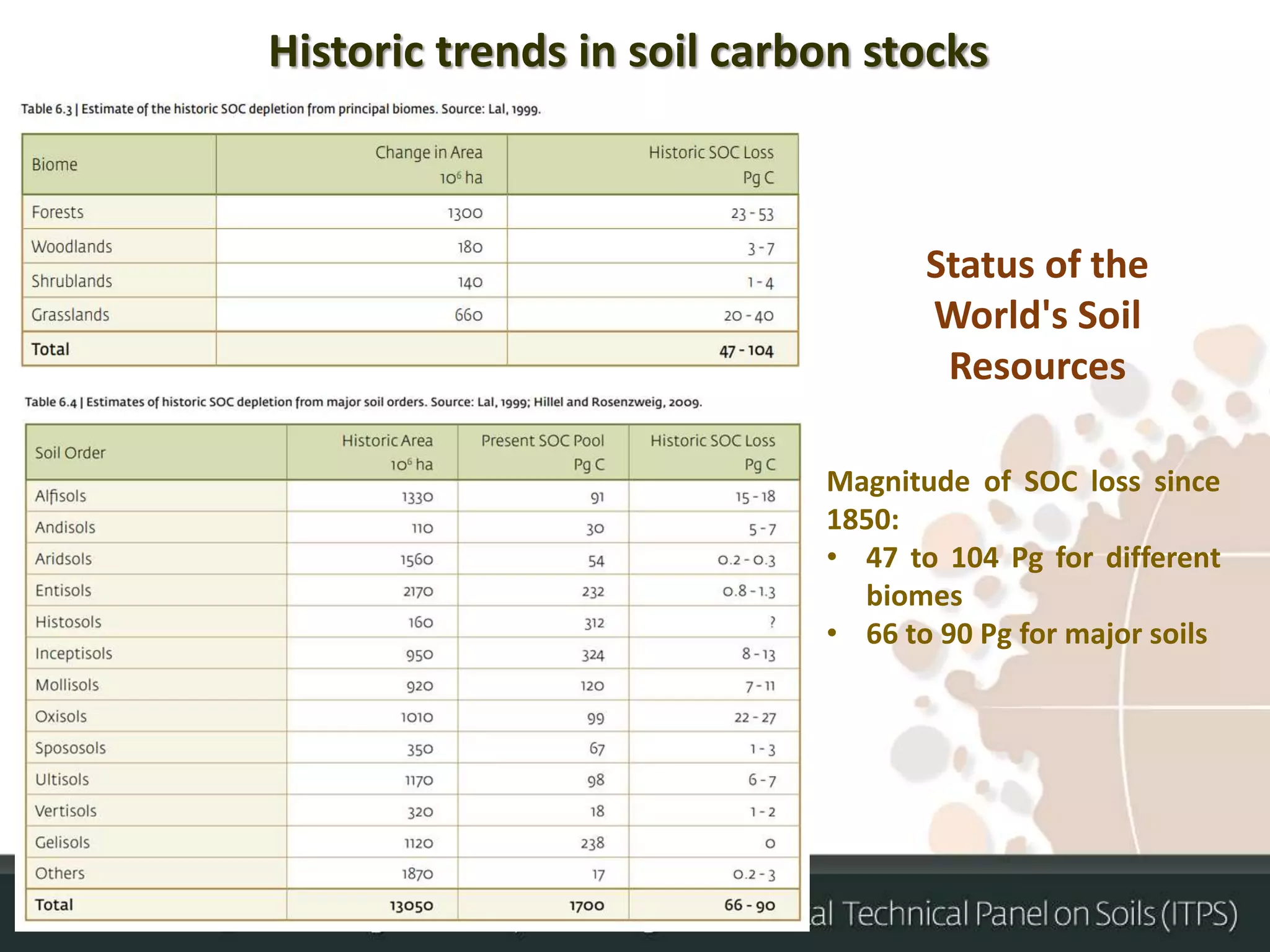
Task: Select the '66 to 90 Pg for major soils' bullet
Action: pos(1036,633)
